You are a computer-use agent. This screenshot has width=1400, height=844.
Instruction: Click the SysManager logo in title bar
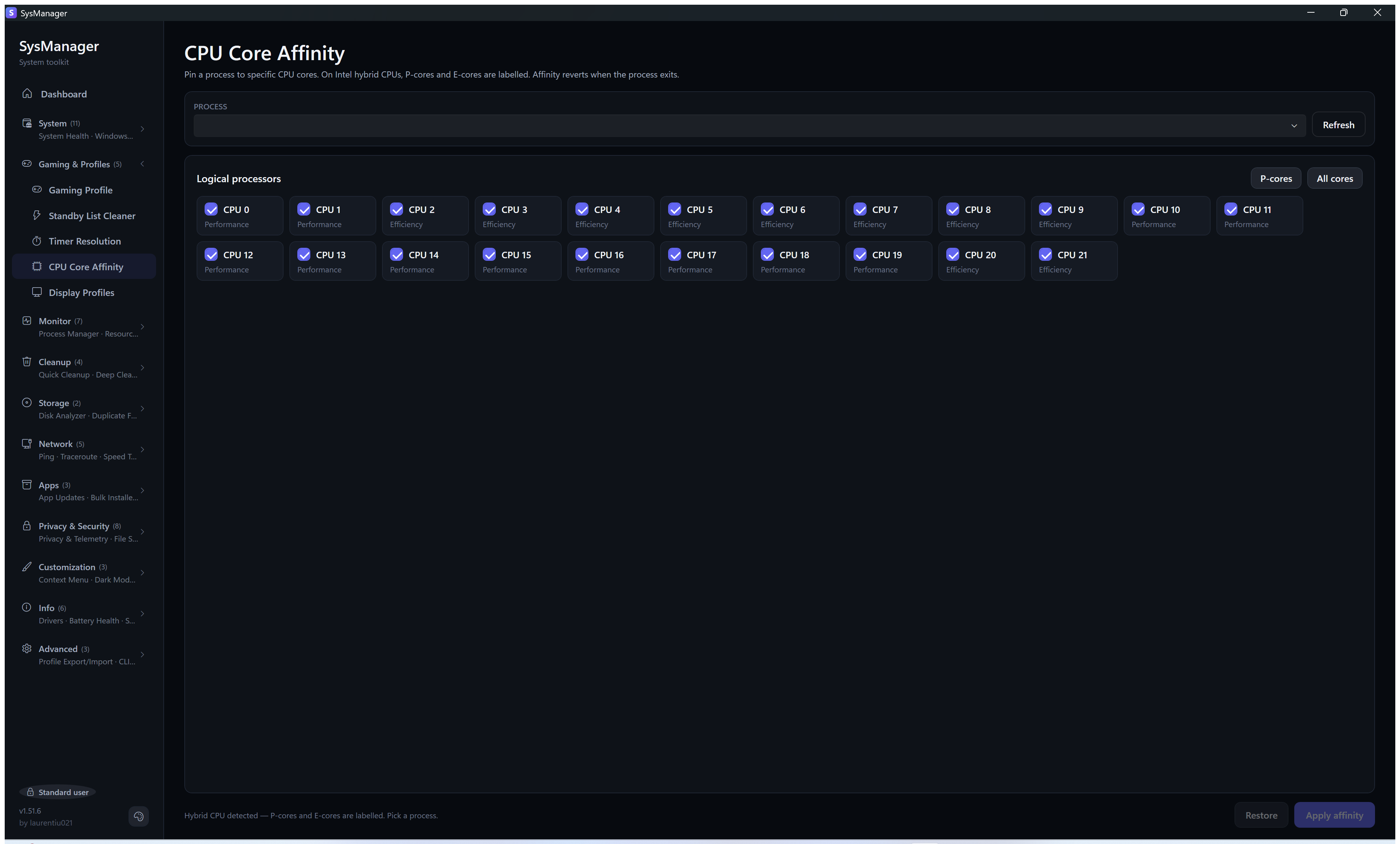coord(11,13)
